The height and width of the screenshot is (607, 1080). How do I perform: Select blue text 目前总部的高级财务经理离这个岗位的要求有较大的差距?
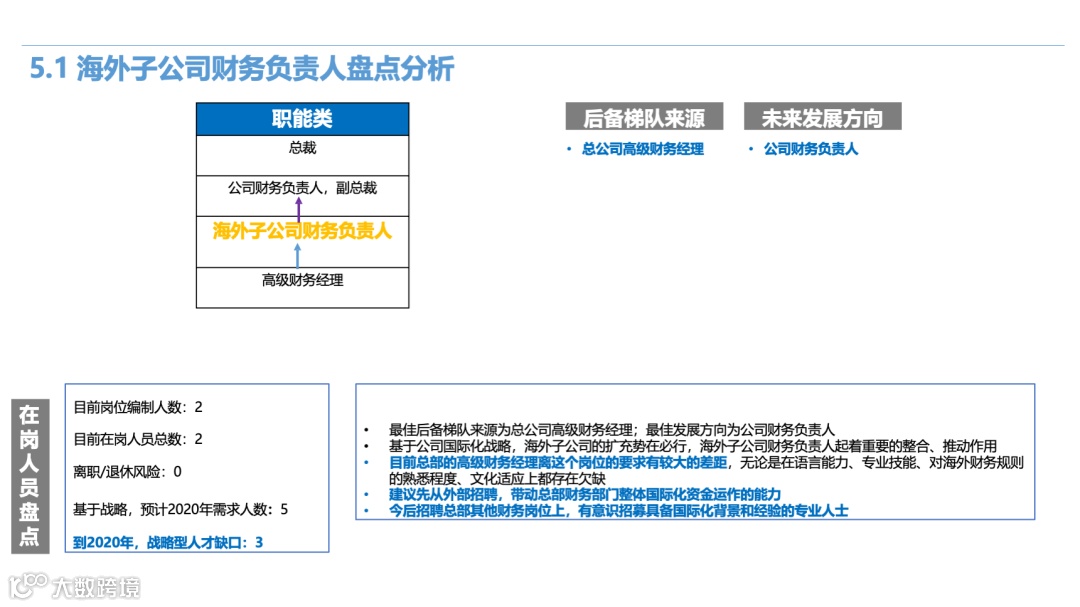[558, 462]
